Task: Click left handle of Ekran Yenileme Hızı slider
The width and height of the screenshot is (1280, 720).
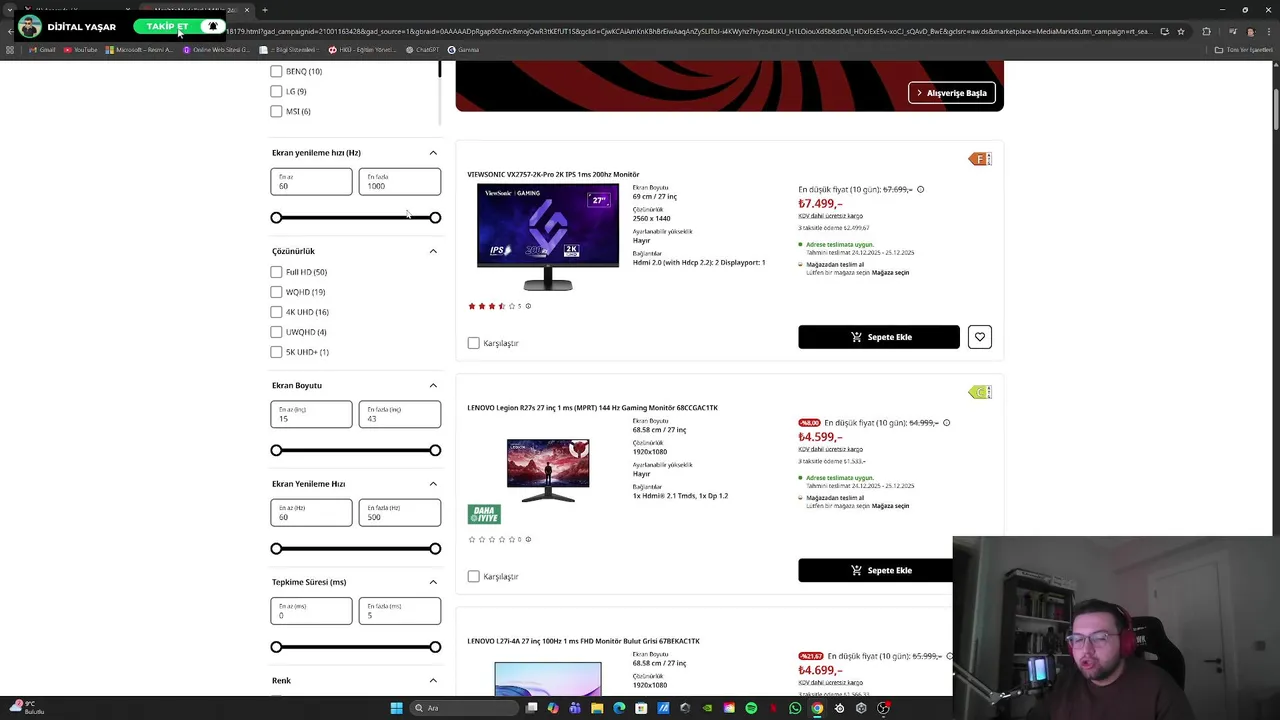Action: point(276,548)
